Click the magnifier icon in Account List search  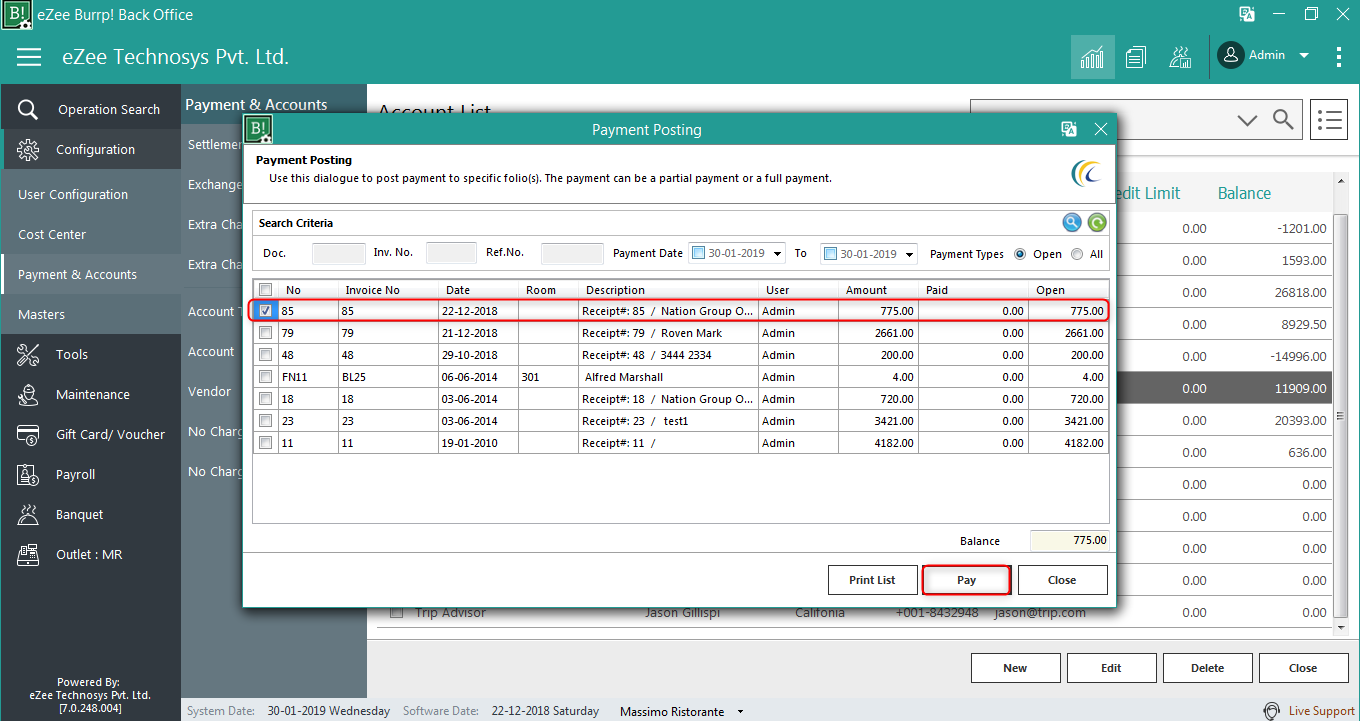tap(1283, 120)
